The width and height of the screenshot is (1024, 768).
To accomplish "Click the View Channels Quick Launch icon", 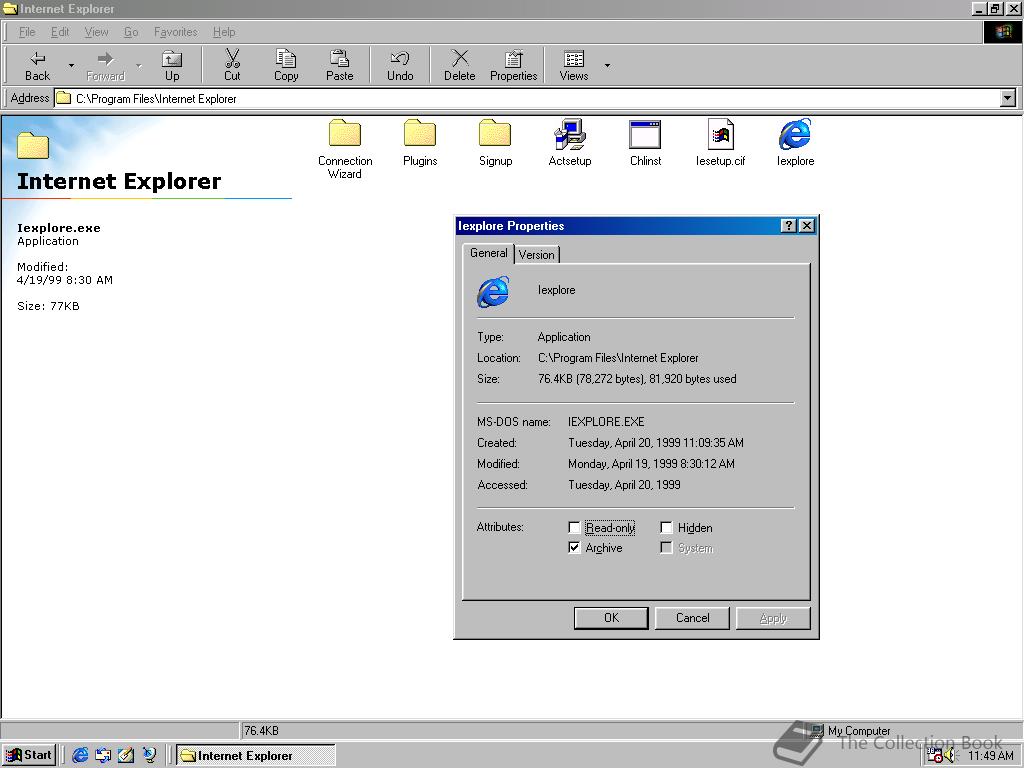I will 149,756.
